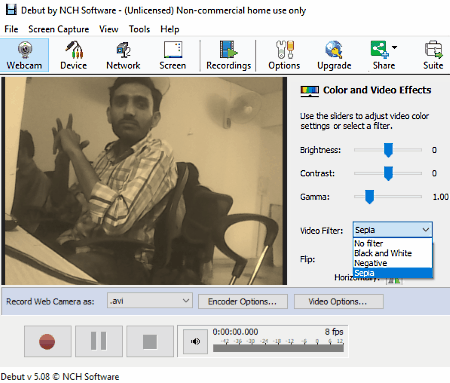Stop the recording
The height and width of the screenshot is (383, 450).
point(150,341)
